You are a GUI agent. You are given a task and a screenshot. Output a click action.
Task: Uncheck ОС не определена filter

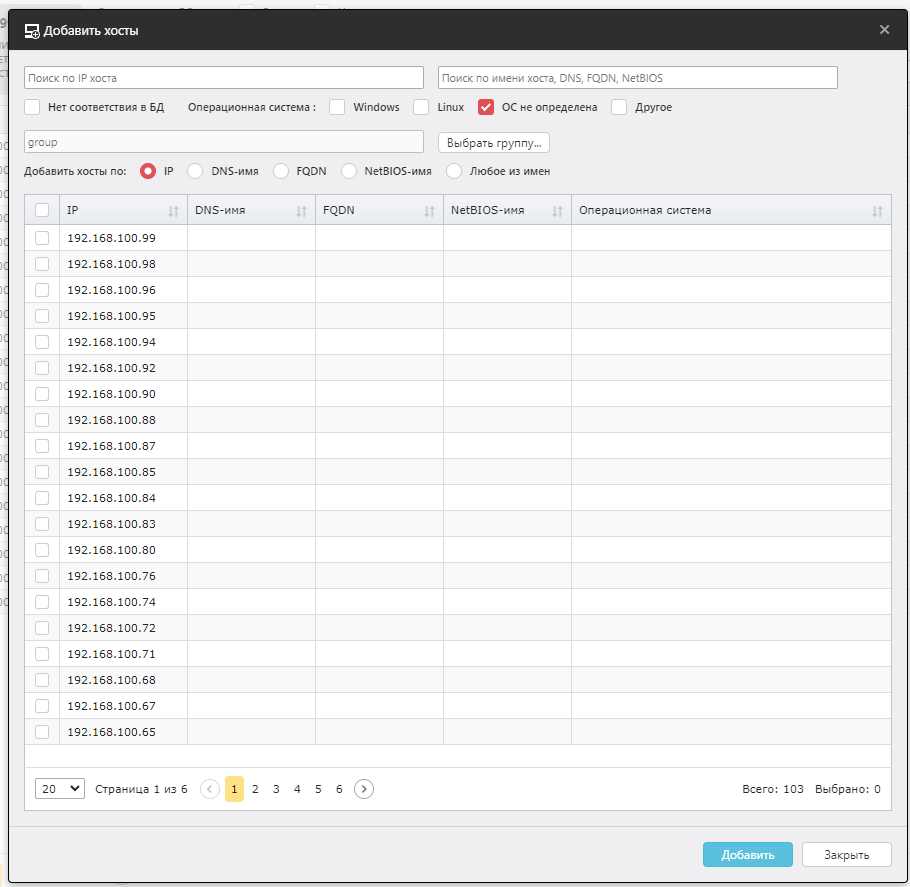click(486, 107)
